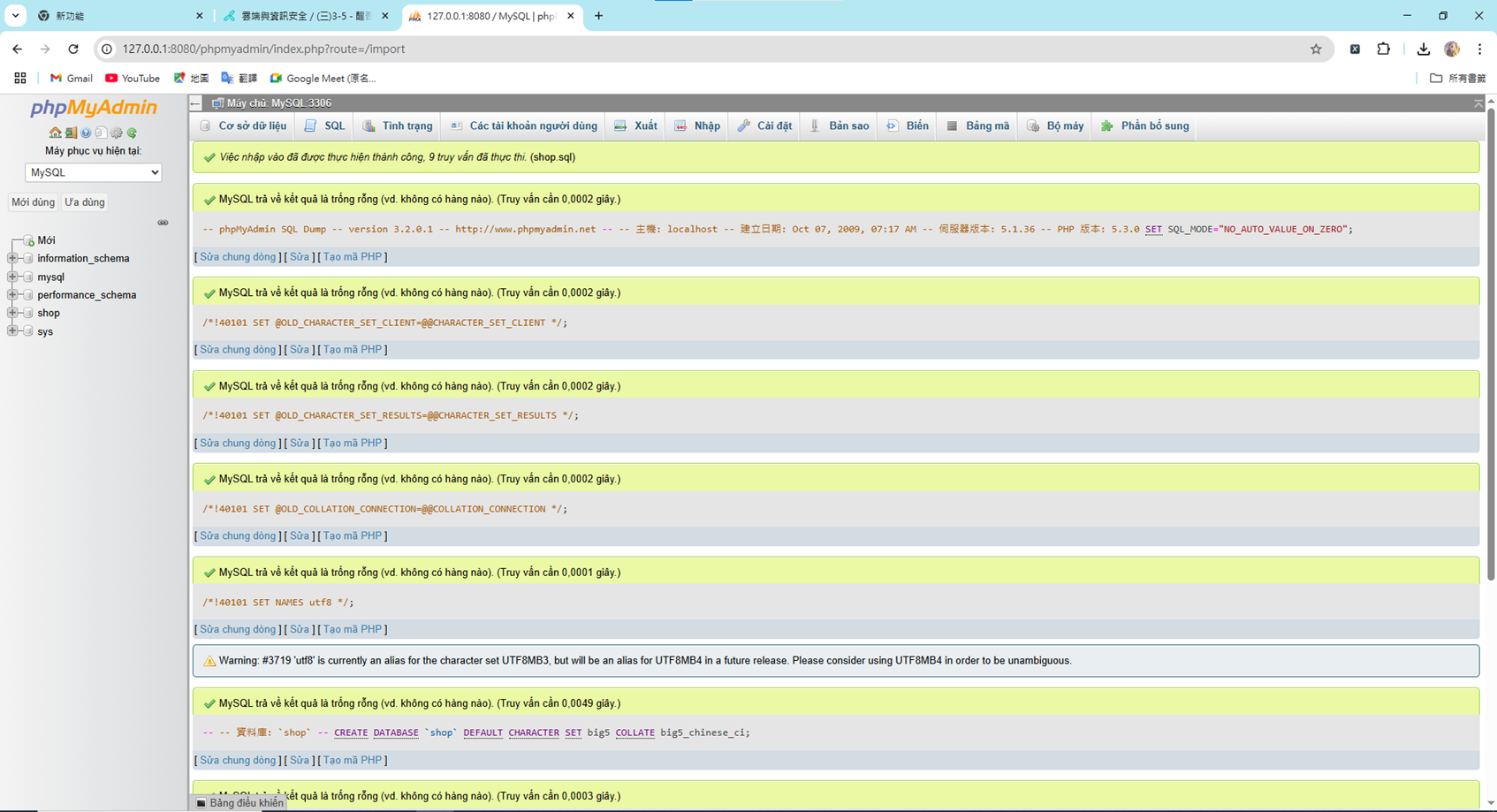1497x812 pixels.
Task: Expand the performance_schema database node
Action: [x=12, y=294]
